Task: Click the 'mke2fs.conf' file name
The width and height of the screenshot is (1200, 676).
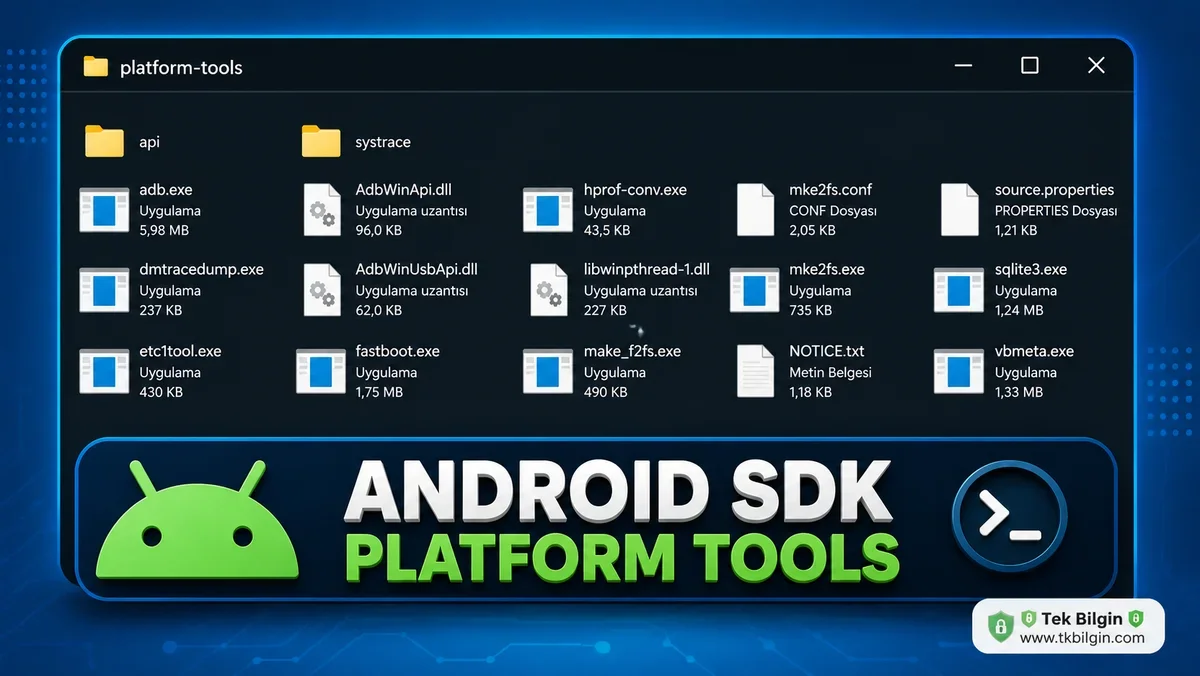Action: click(831, 190)
